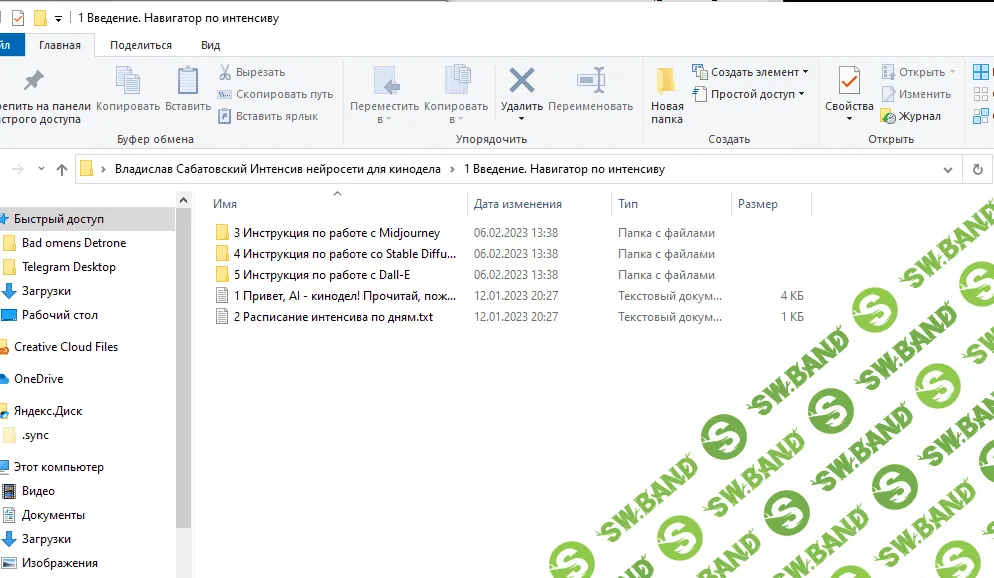Open the Share (Поделиться) ribbon tab

coord(141,45)
